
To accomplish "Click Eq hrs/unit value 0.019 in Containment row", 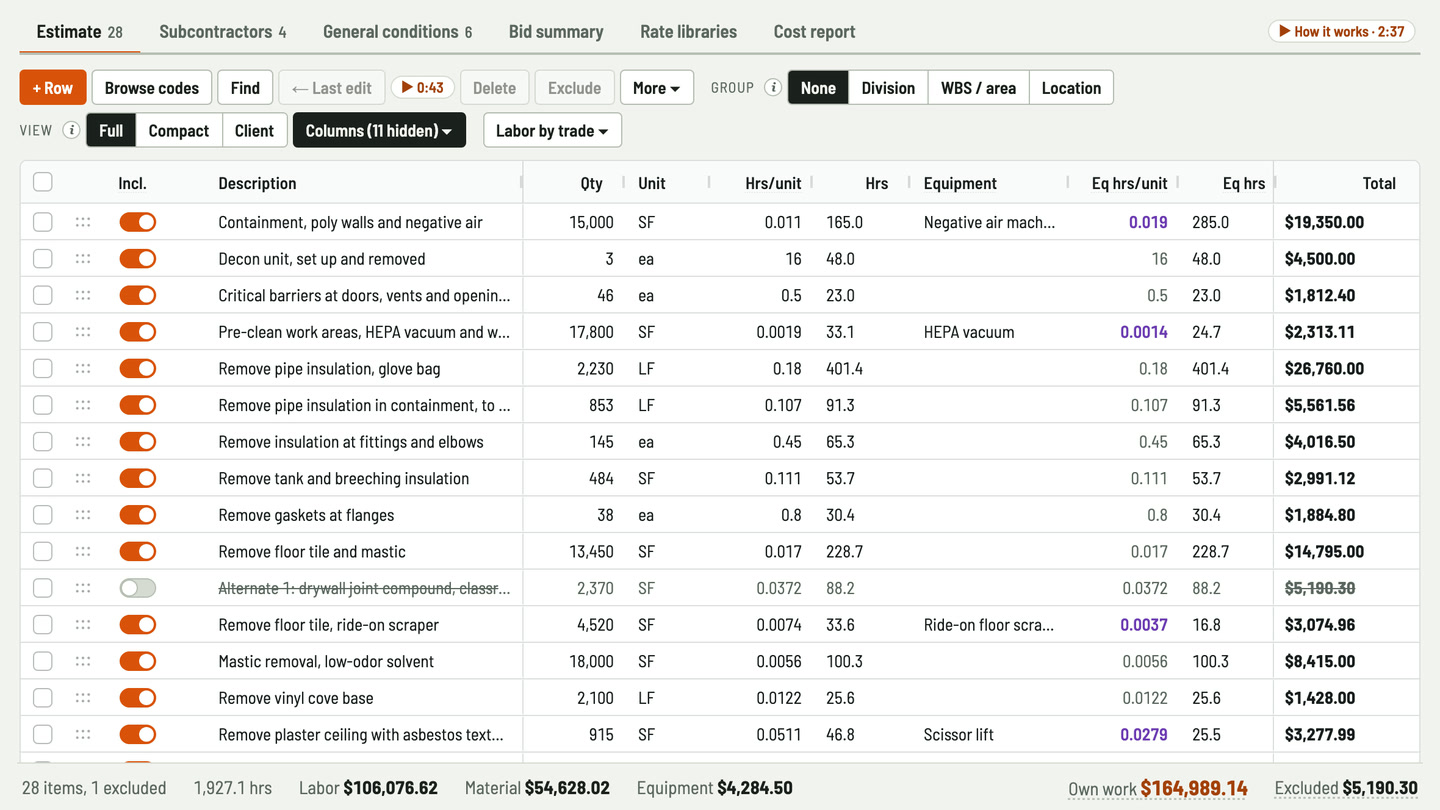I will [1148, 222].
